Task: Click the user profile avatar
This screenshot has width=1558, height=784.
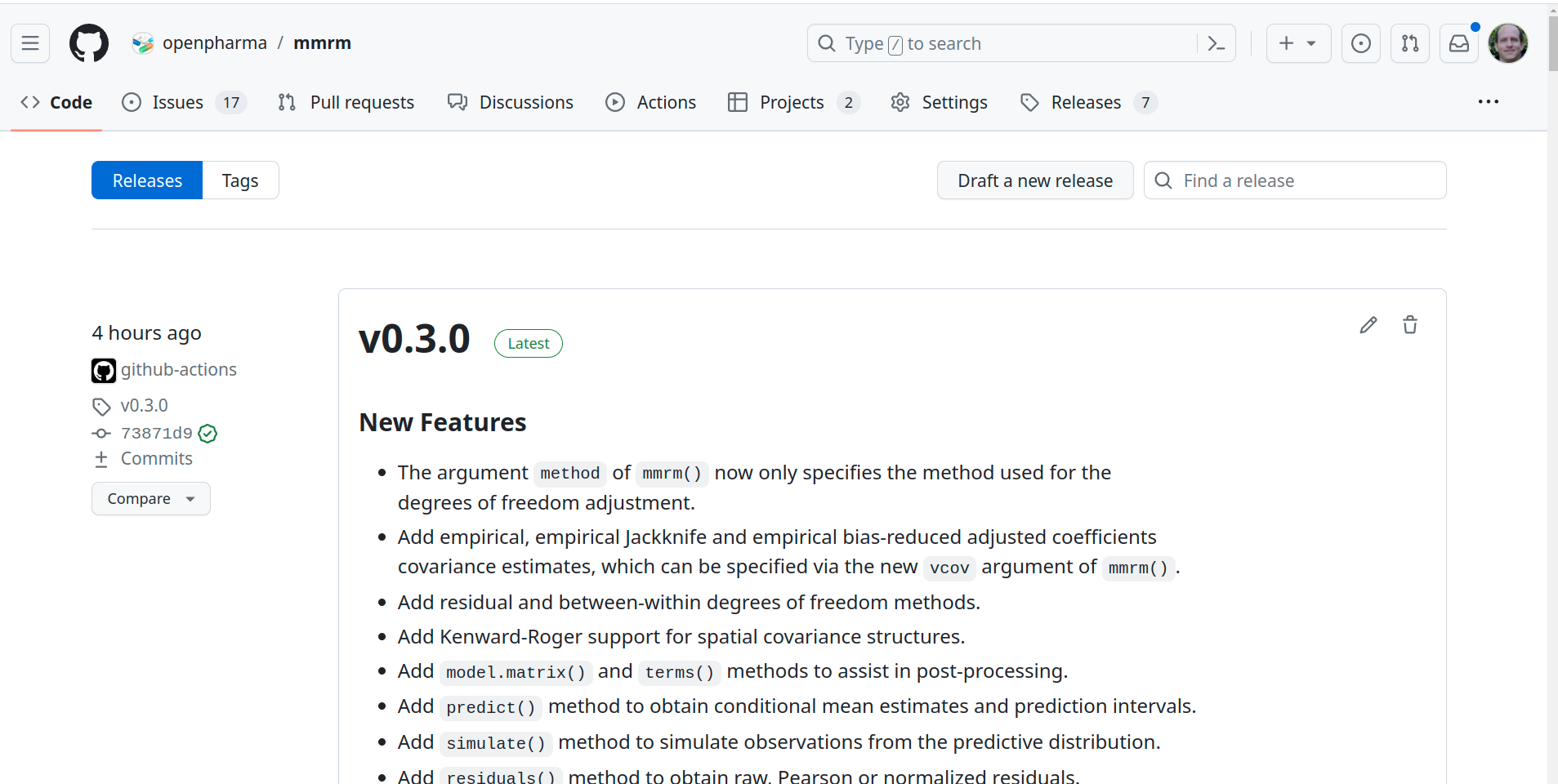Action: click(1507, 43)
